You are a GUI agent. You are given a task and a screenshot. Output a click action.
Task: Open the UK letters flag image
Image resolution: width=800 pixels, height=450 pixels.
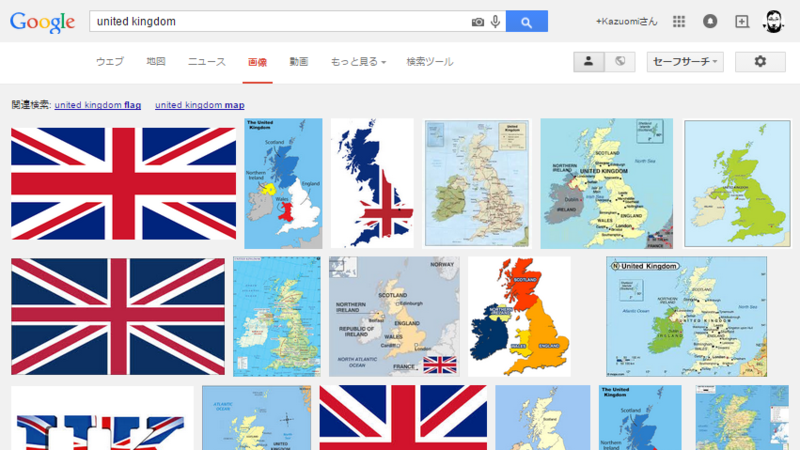(x=102, y=418)
